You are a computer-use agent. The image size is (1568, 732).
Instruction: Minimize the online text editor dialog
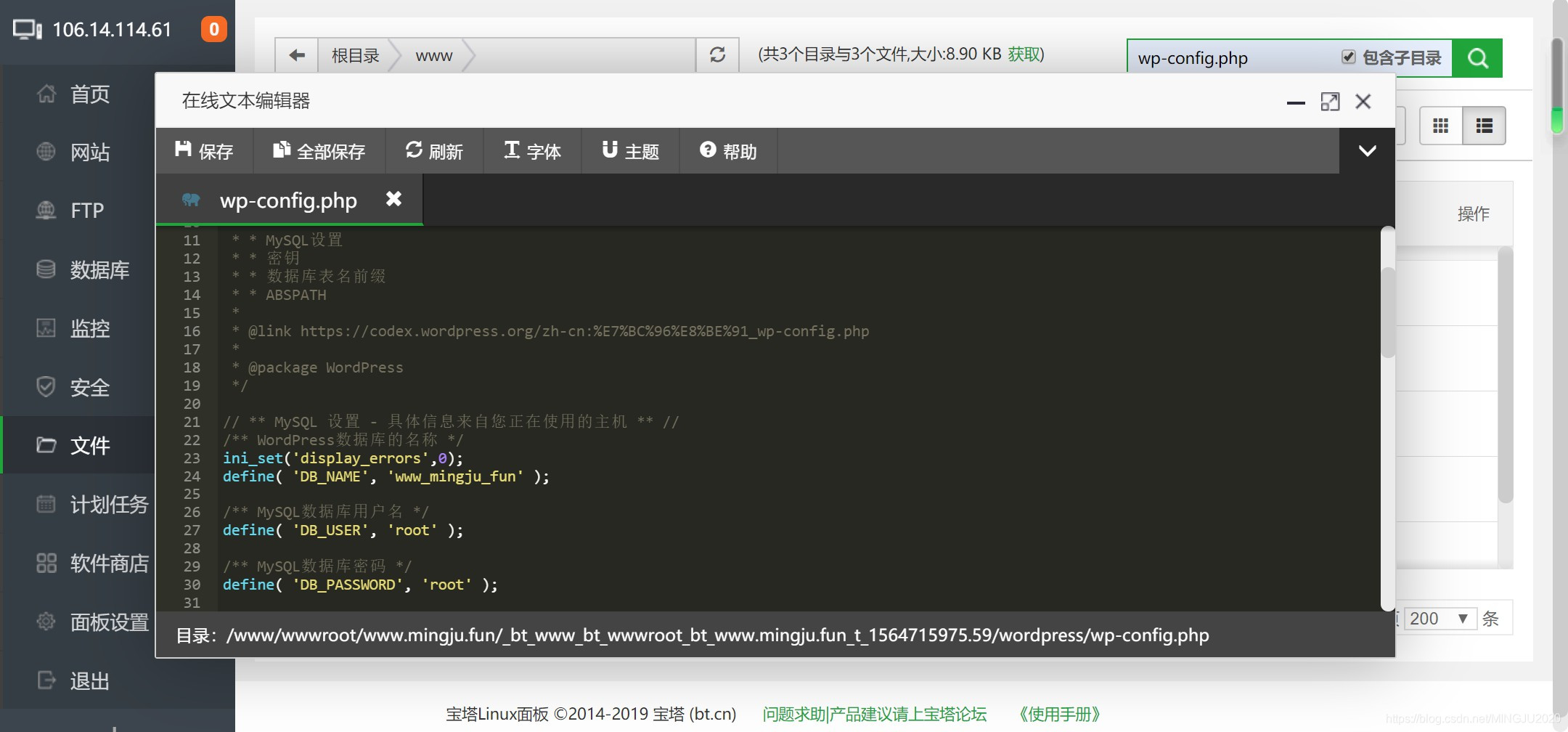coord(1296,102)
